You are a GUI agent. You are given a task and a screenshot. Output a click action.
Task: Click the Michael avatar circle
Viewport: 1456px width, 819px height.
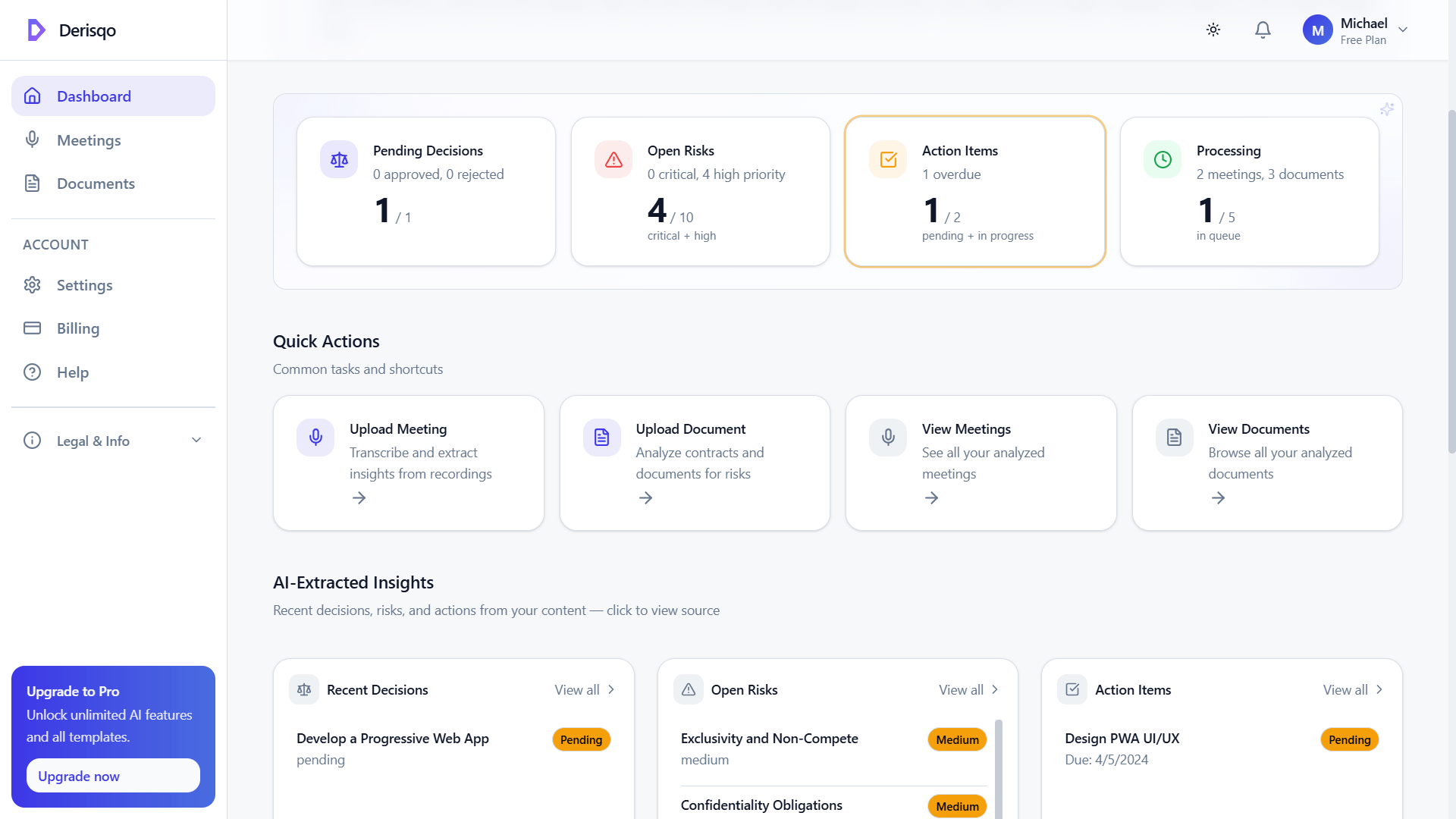coord(1317,30)
